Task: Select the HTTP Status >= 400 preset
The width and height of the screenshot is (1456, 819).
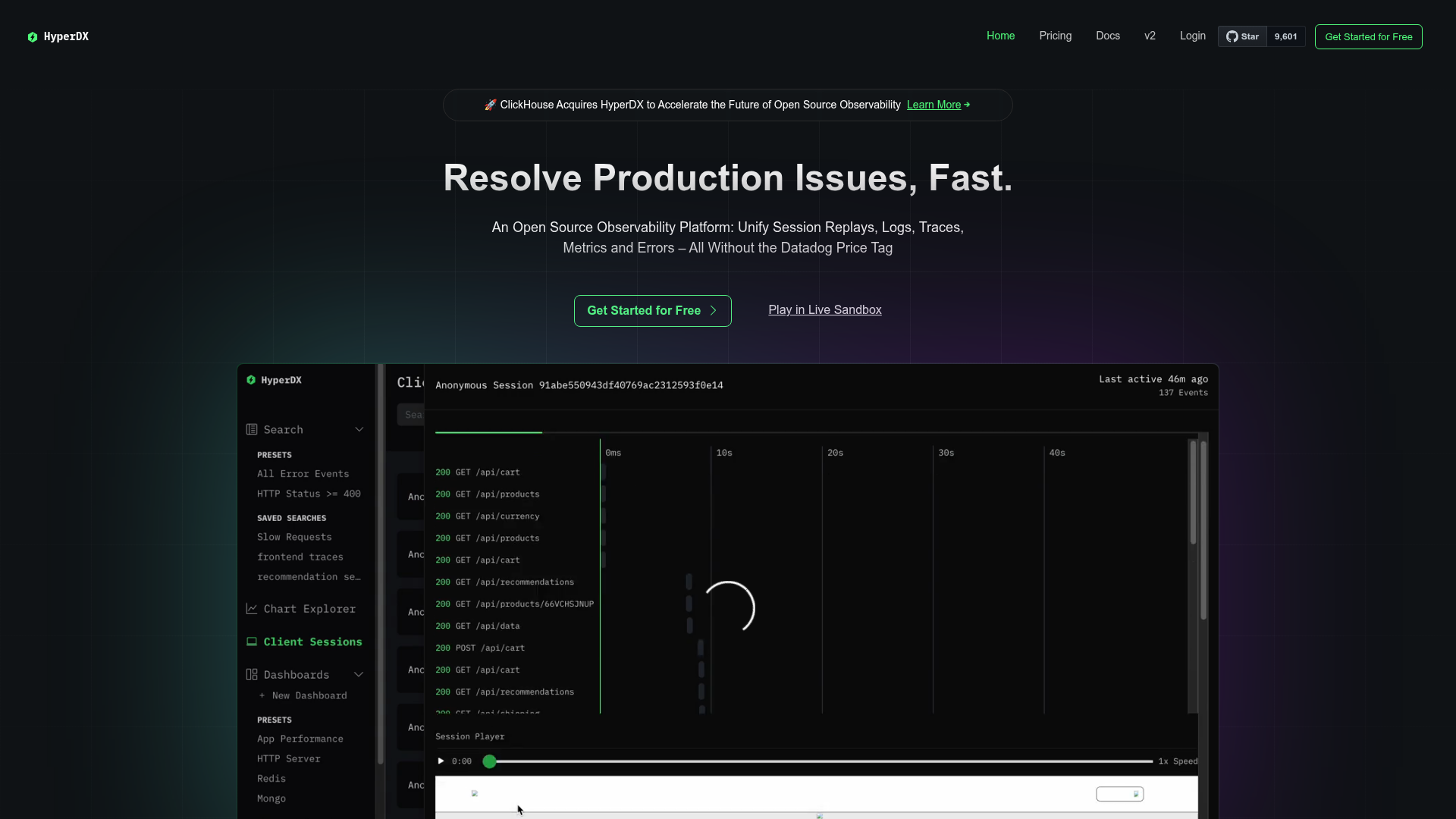Action: point(309,494)
